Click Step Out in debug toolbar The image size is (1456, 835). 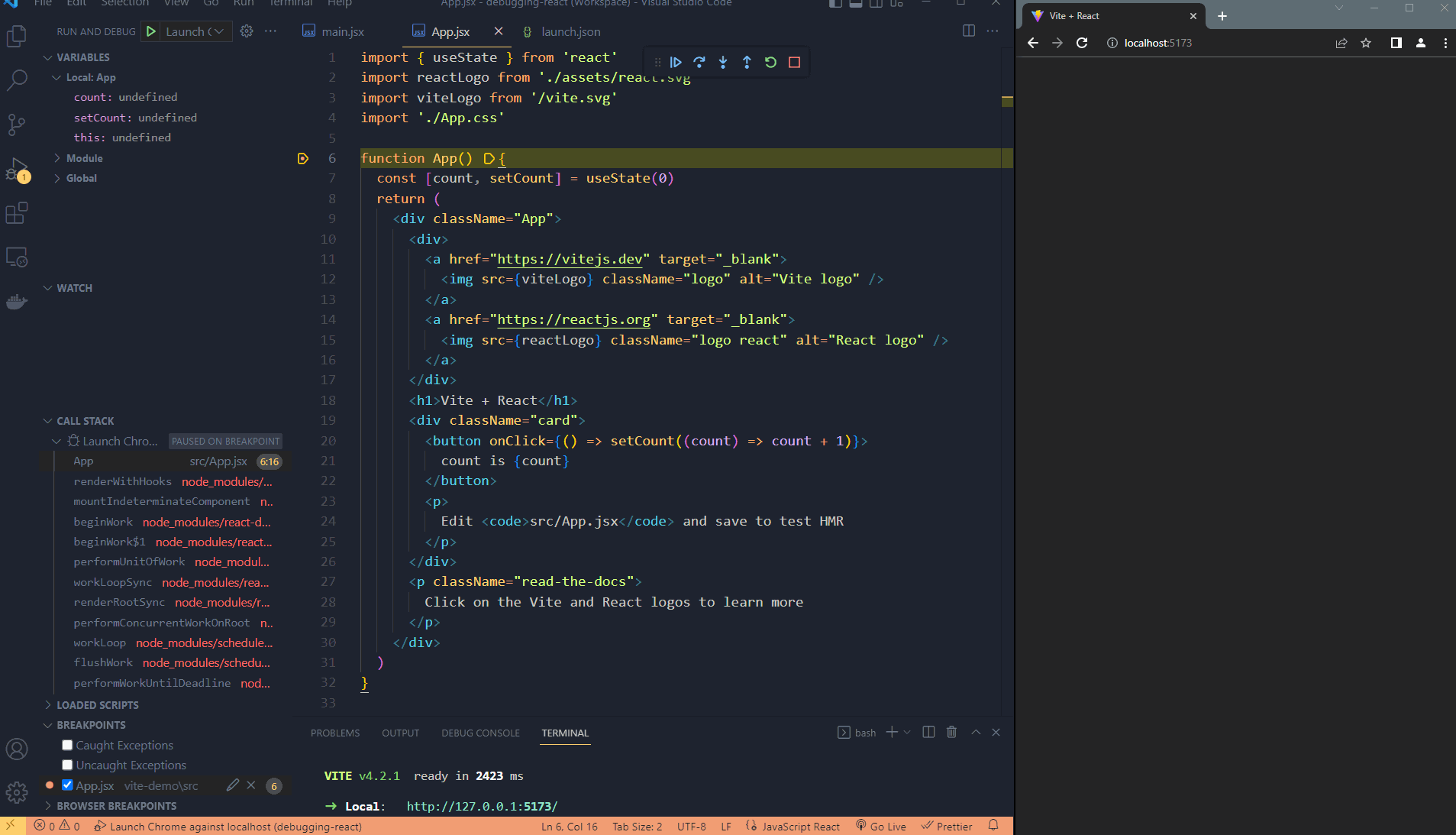coord(747,62)
